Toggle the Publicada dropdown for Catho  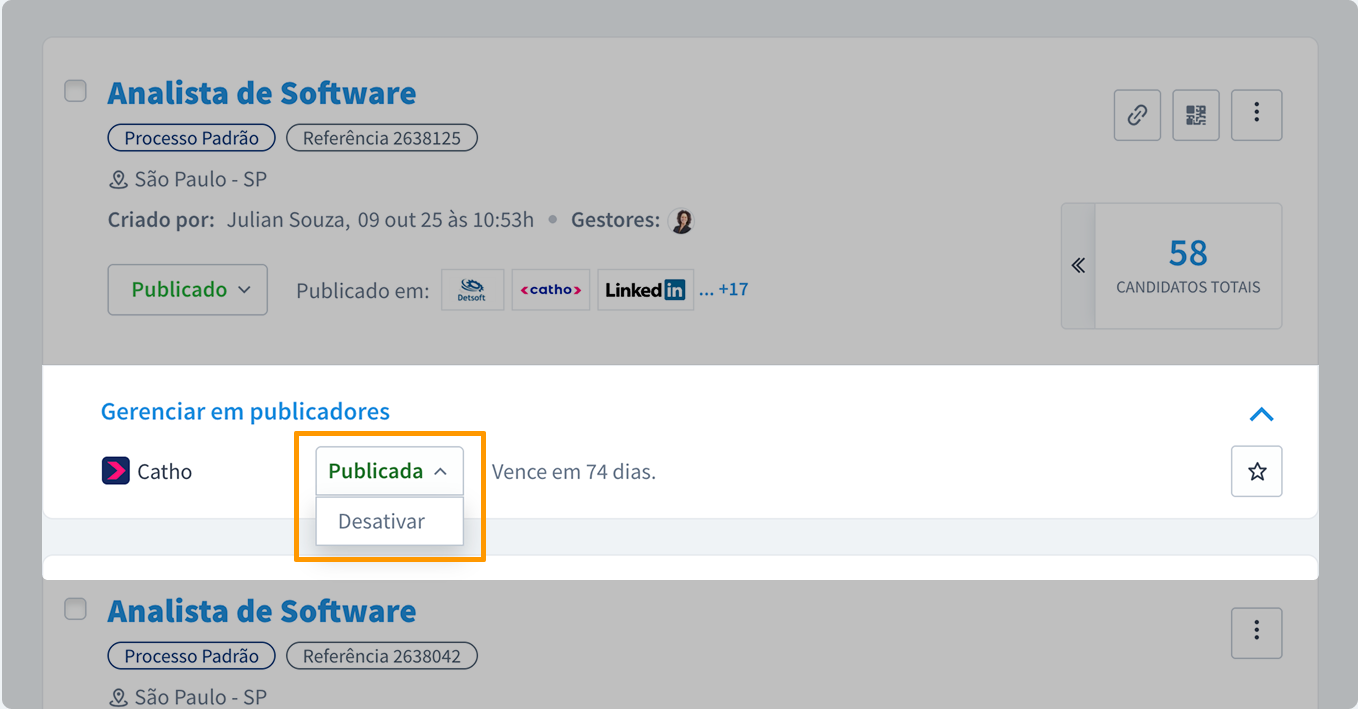click(x=389, y=471)
